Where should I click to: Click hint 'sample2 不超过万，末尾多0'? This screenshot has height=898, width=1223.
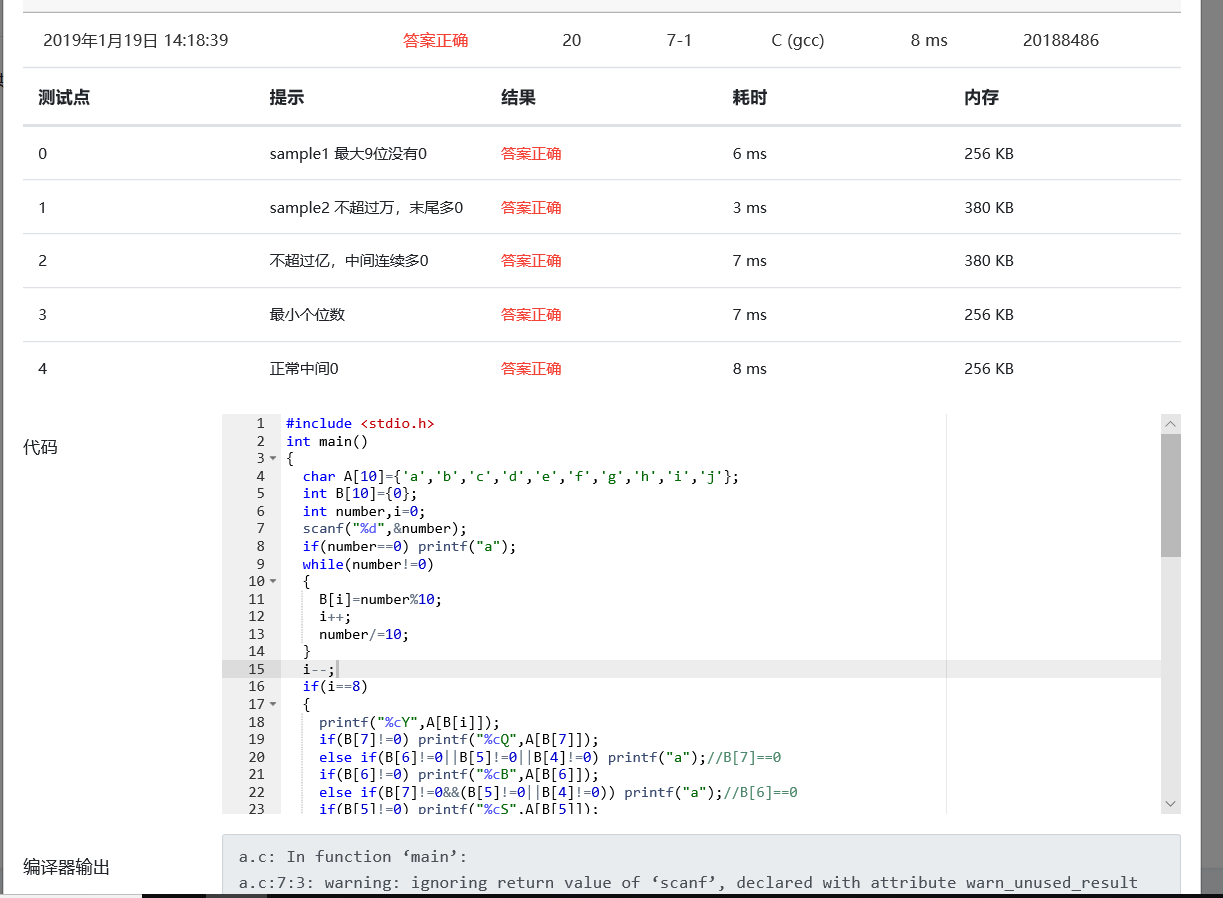point(366,208)
